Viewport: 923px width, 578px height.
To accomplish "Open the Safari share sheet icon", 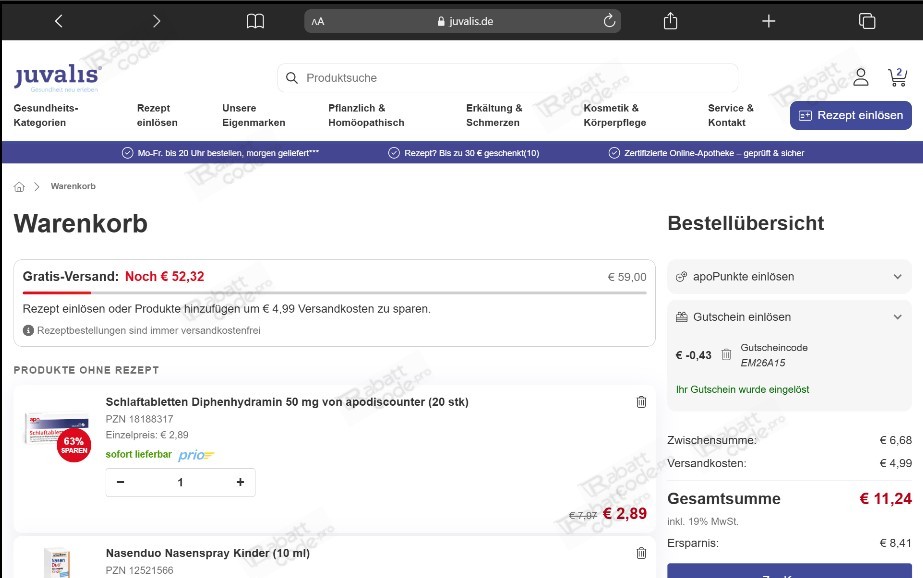I will pos(670,21).
